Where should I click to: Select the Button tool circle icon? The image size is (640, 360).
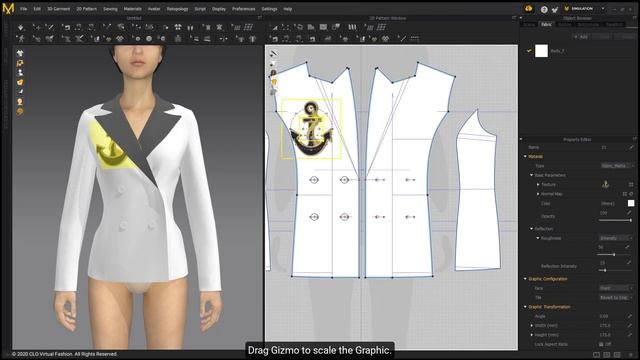149,39
